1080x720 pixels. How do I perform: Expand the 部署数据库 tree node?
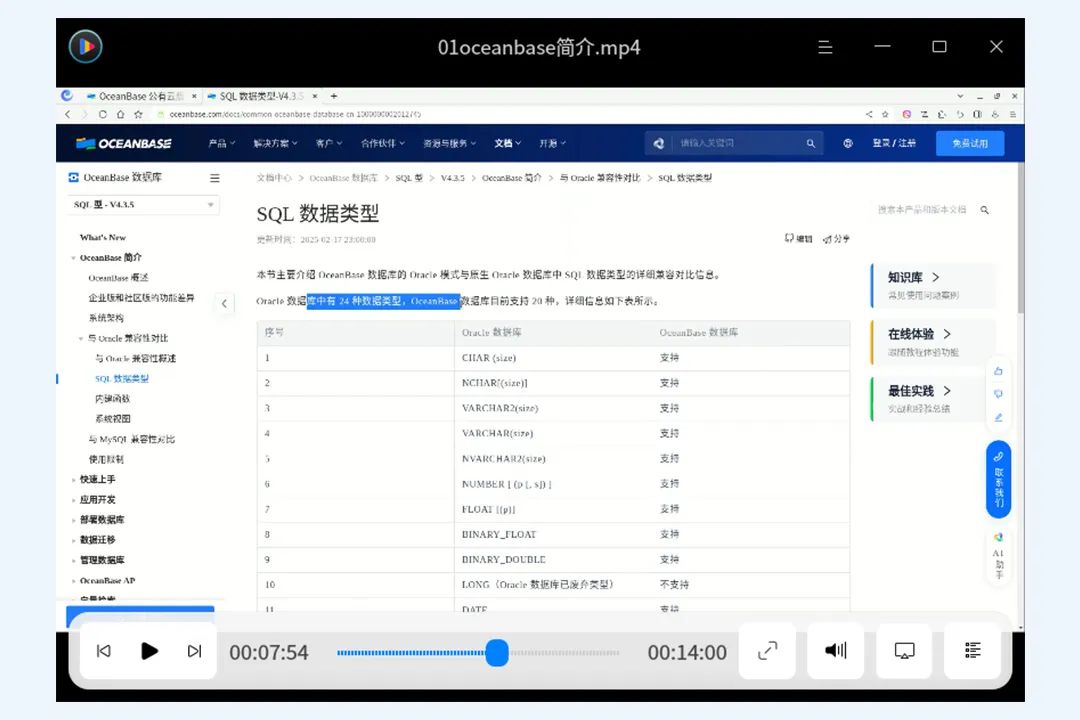click(x=73, y=520)
